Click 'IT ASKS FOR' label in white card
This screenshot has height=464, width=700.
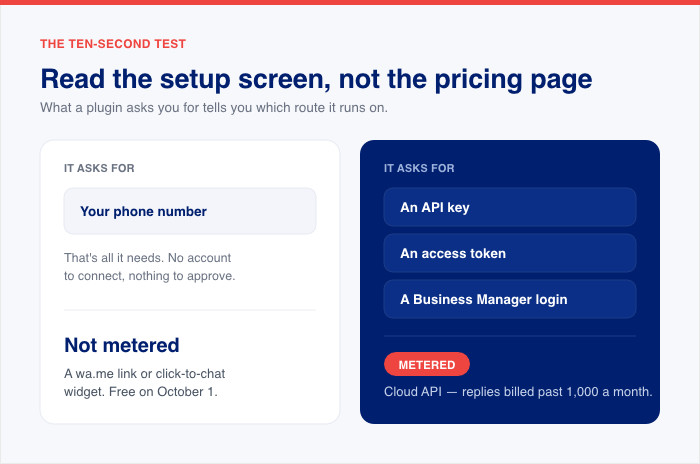(x=99, y=168)
